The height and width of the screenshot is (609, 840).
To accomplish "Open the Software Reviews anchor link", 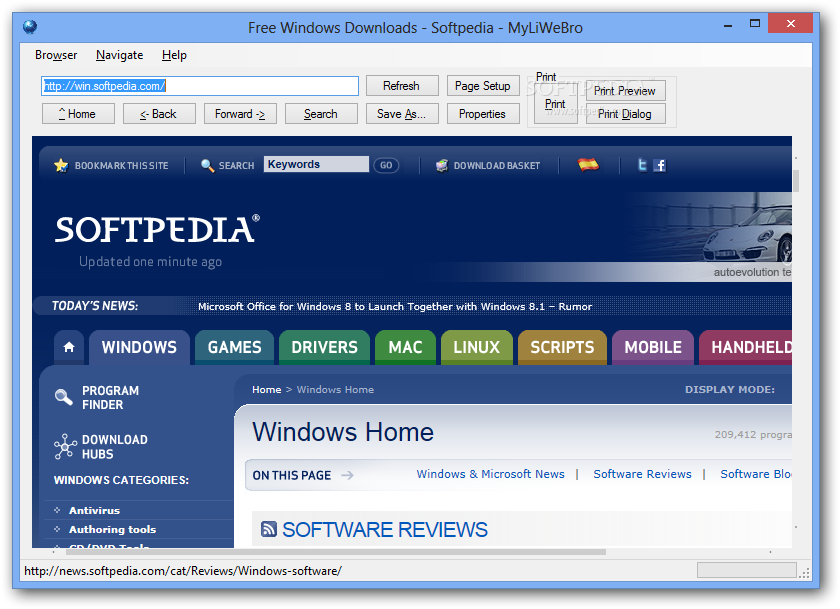I will [642, 474].
